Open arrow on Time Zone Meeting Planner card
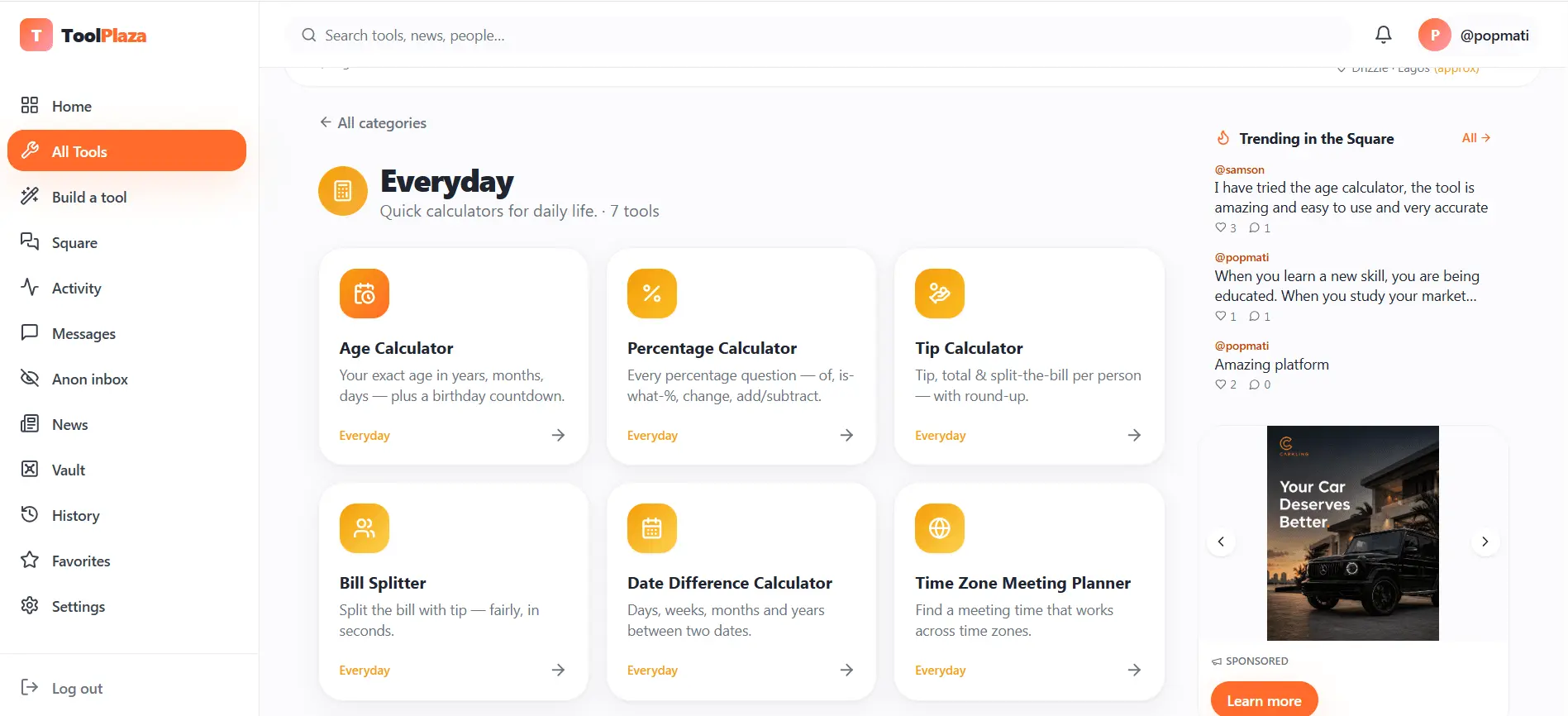 coord(1134,670)
